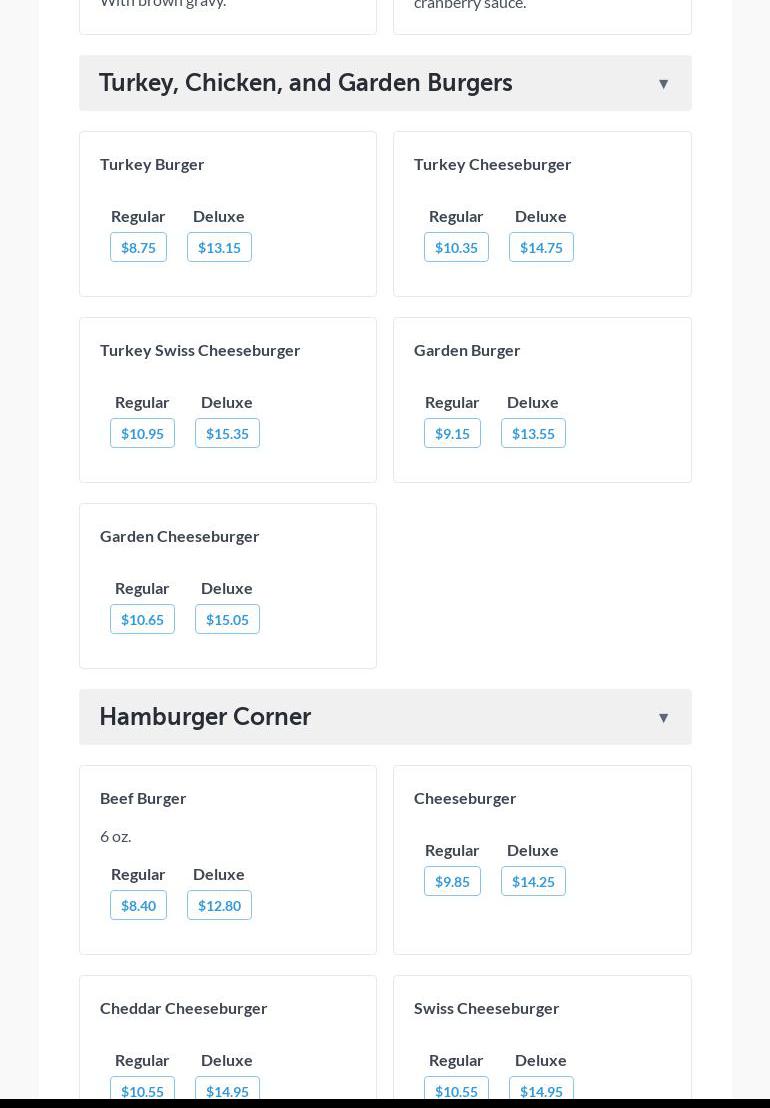
Task: Add Garden Cheeseburger Deluxe $15.05
Action: pos(227,619)
